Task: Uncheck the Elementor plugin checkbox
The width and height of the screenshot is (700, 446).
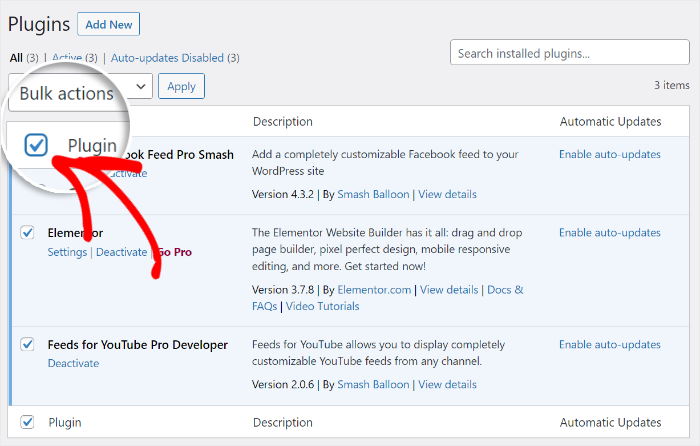Action: tap(27, 233)
